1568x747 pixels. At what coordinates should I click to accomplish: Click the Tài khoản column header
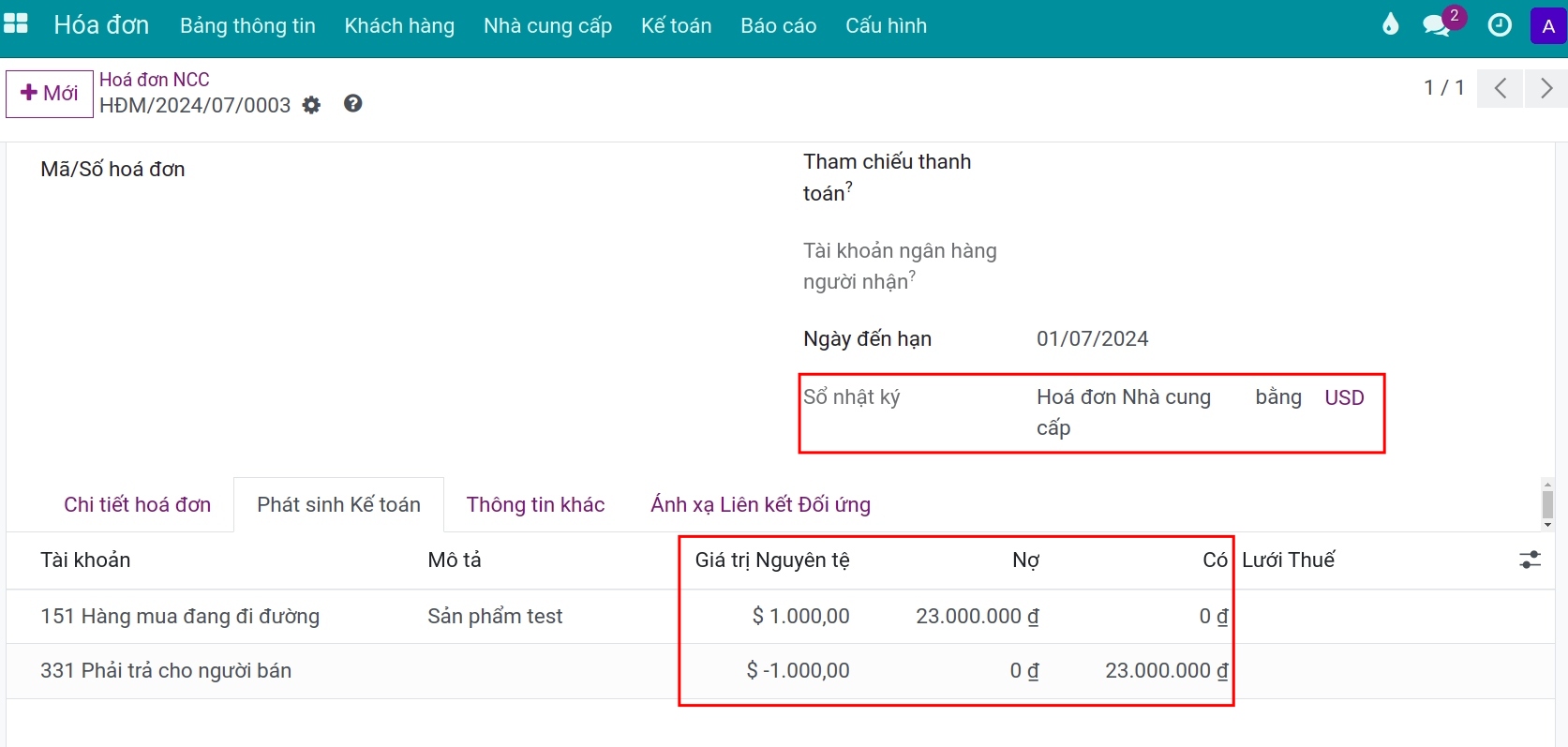[x=85, y=560]
